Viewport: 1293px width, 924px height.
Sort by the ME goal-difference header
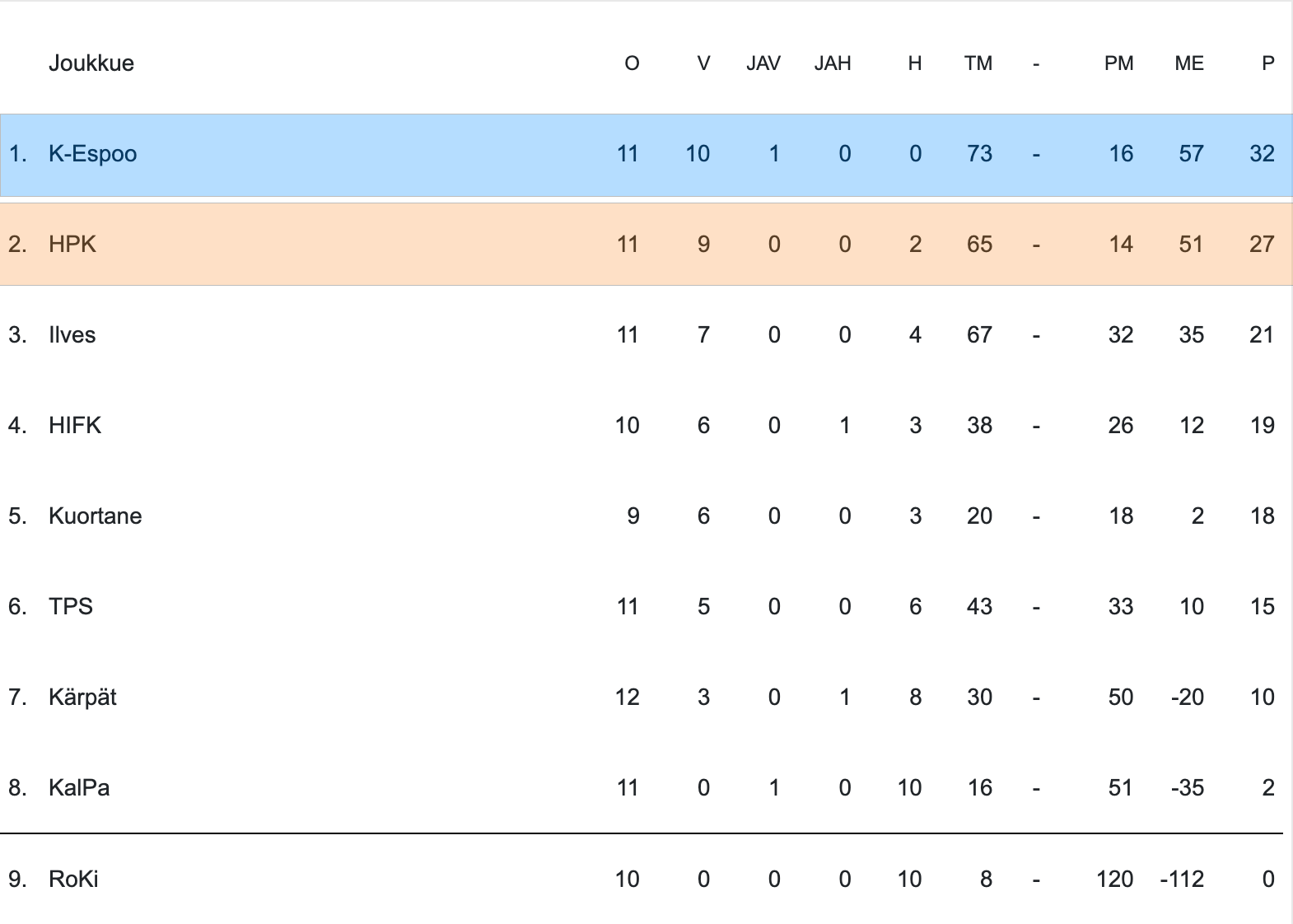pos(1189,63)
